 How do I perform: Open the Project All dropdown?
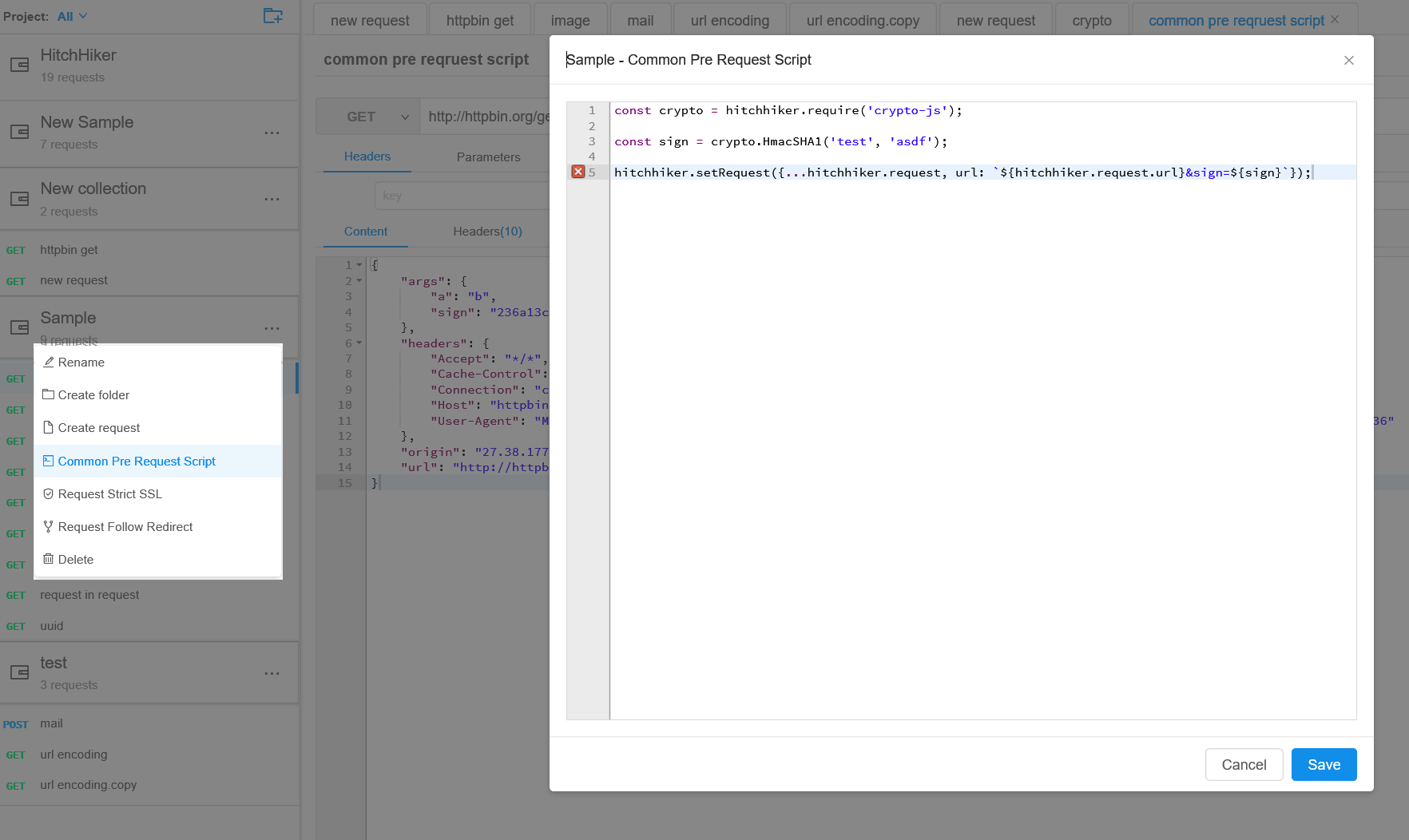coord(73,16)
